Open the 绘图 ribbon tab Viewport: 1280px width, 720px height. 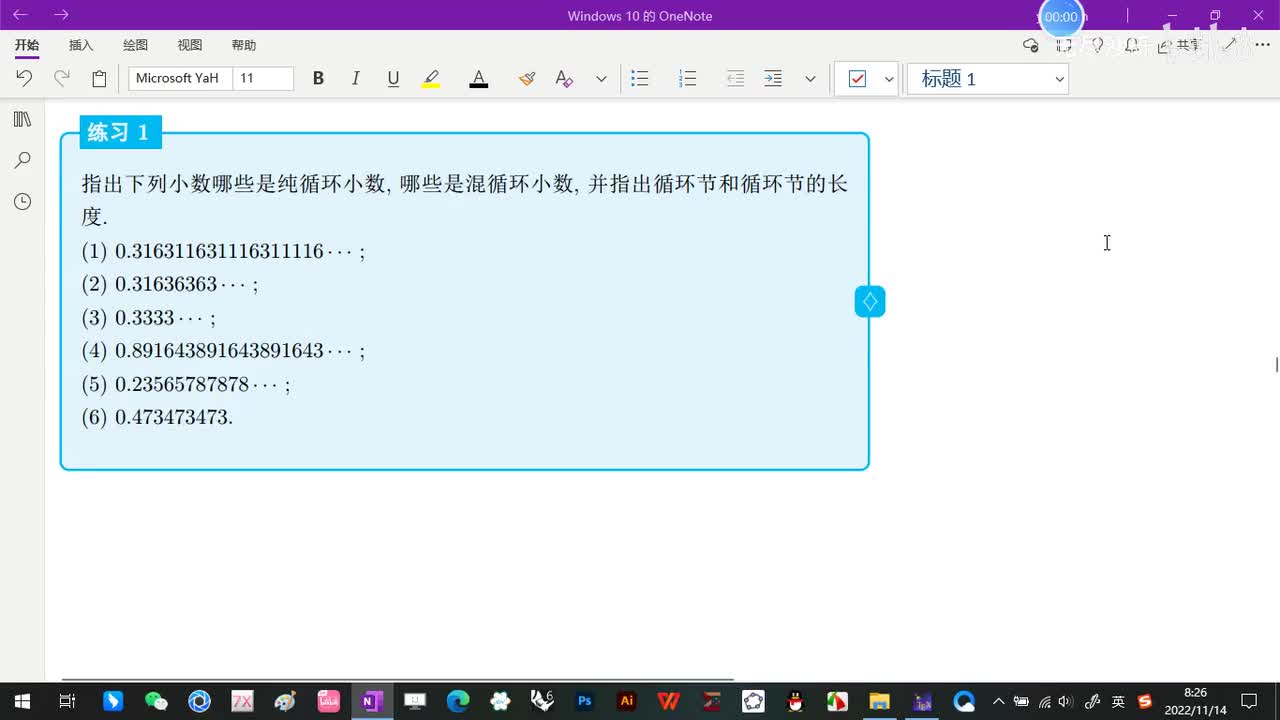coord(135,45)
